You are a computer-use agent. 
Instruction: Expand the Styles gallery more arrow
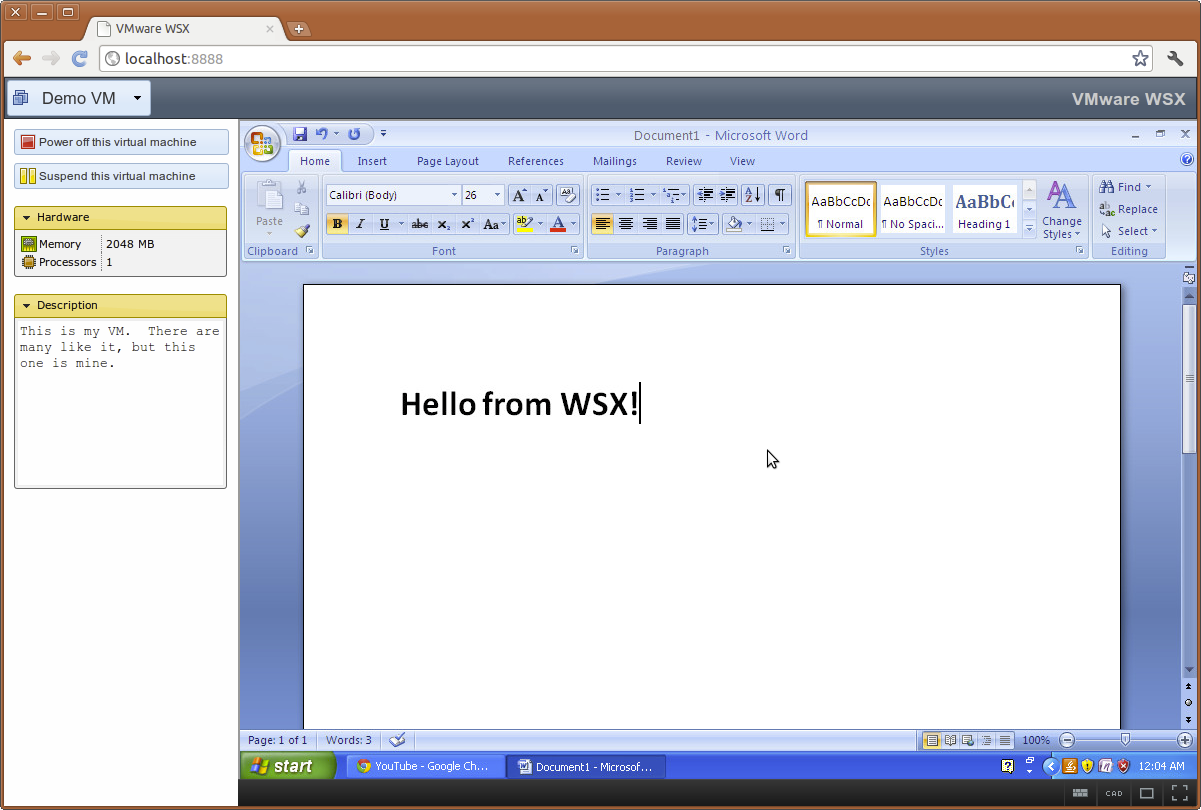[1030, 229]
